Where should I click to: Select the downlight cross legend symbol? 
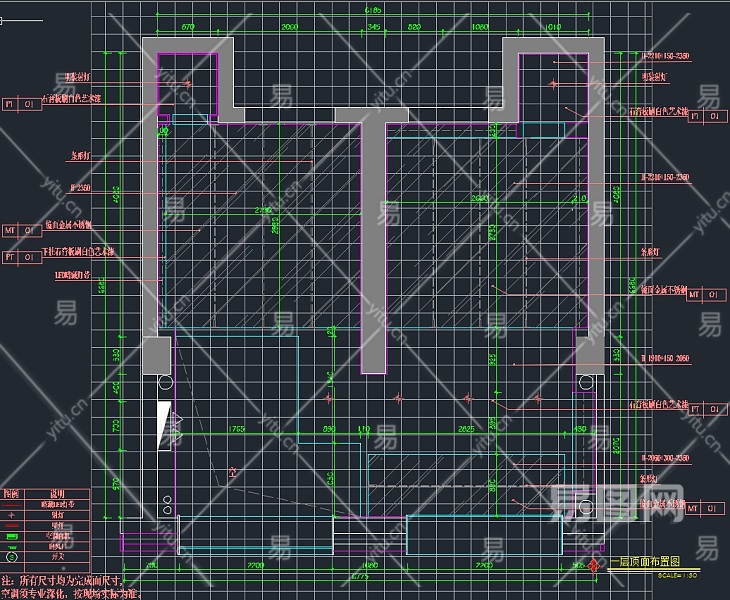click(x=12, y=515)
